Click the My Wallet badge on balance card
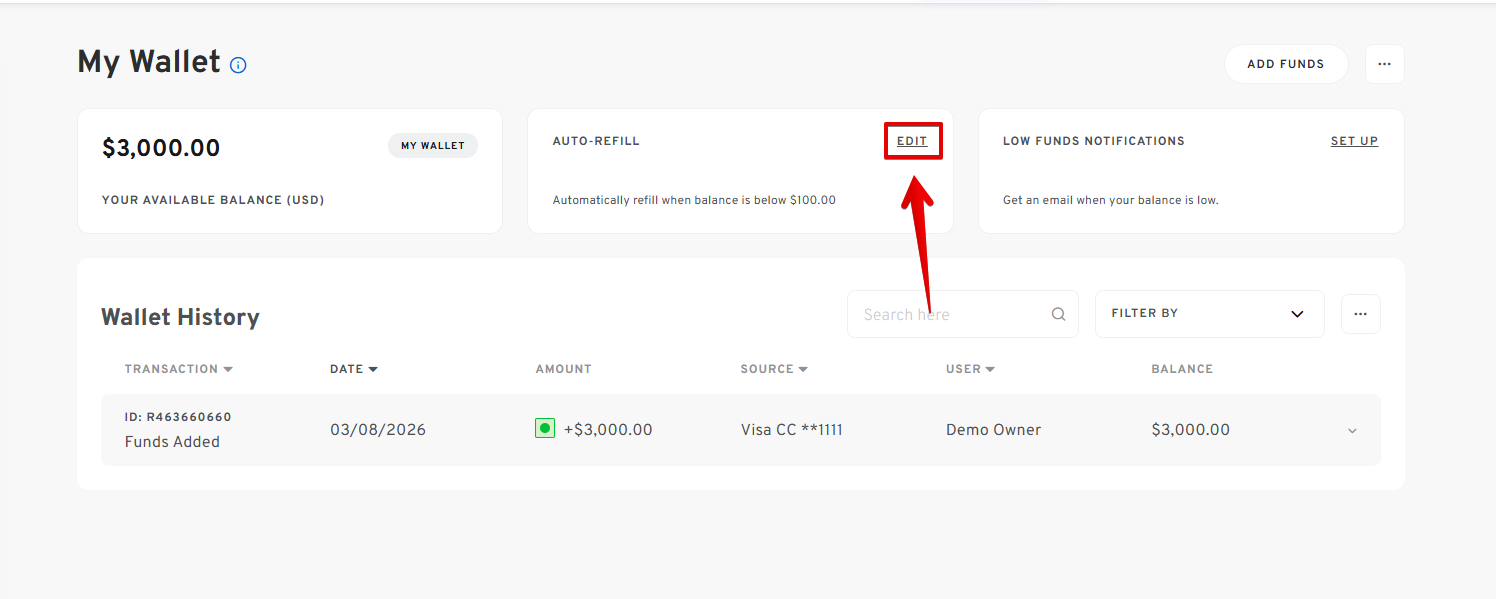Image resolution: width=1496 pixels, height=599 pixels. [x=433, y=146]
